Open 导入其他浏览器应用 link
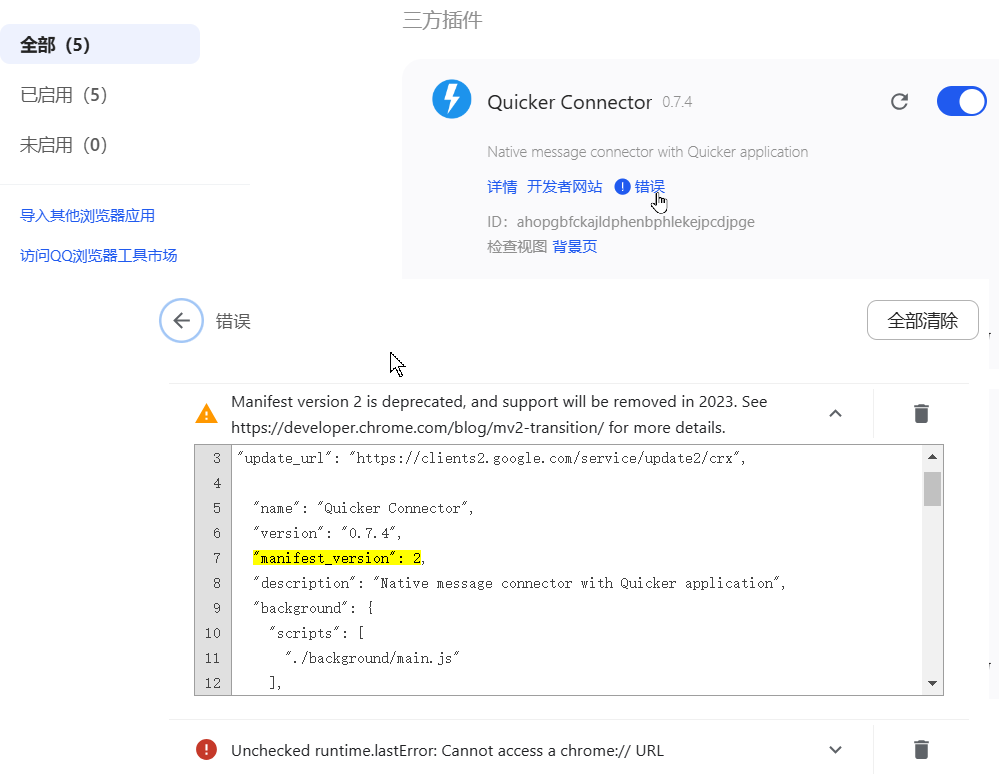999x774 pixels. click(87, 215)
